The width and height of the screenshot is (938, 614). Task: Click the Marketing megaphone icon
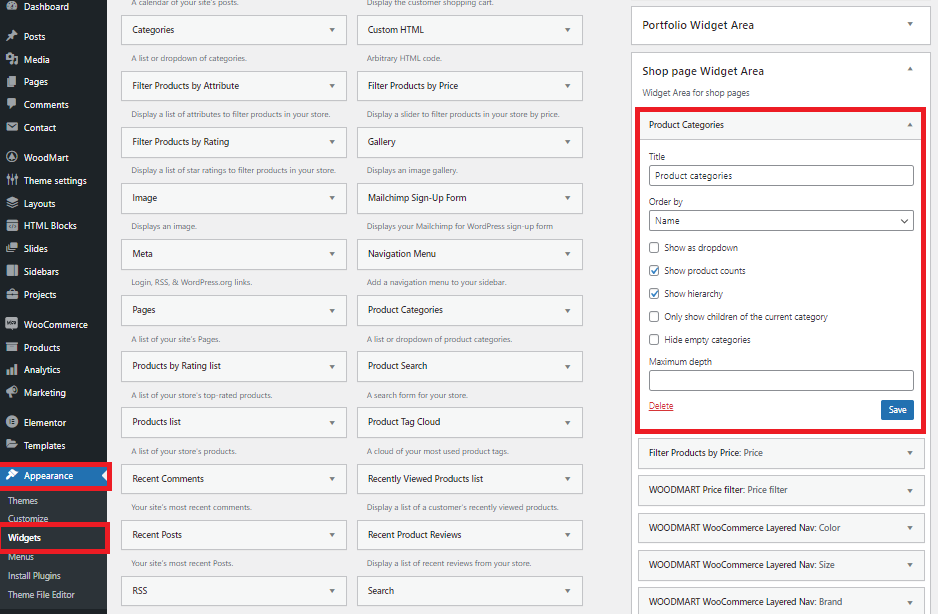pos(12,392)
